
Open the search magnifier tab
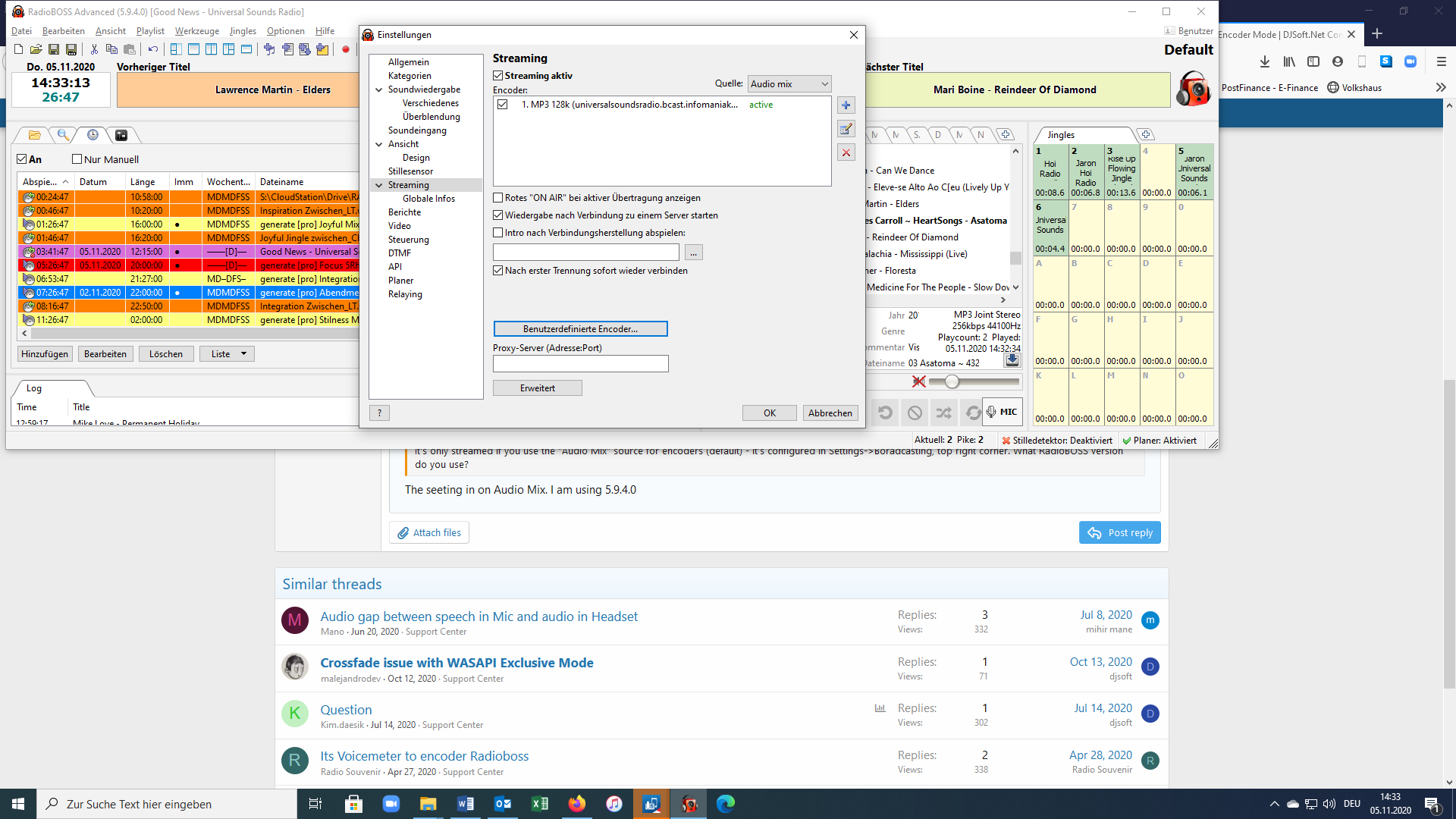pos(63,135)
